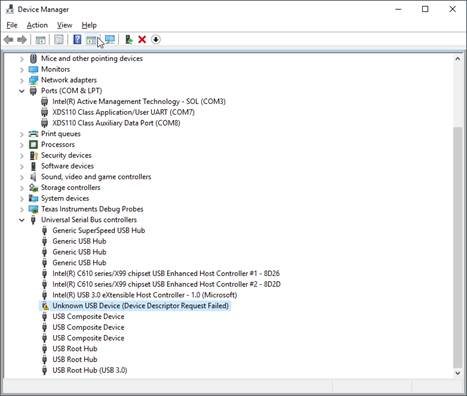Select Intel(R) USB 3.0 eXtensible Host Controller
467x396 pixels.
click(x=145, y=295)
